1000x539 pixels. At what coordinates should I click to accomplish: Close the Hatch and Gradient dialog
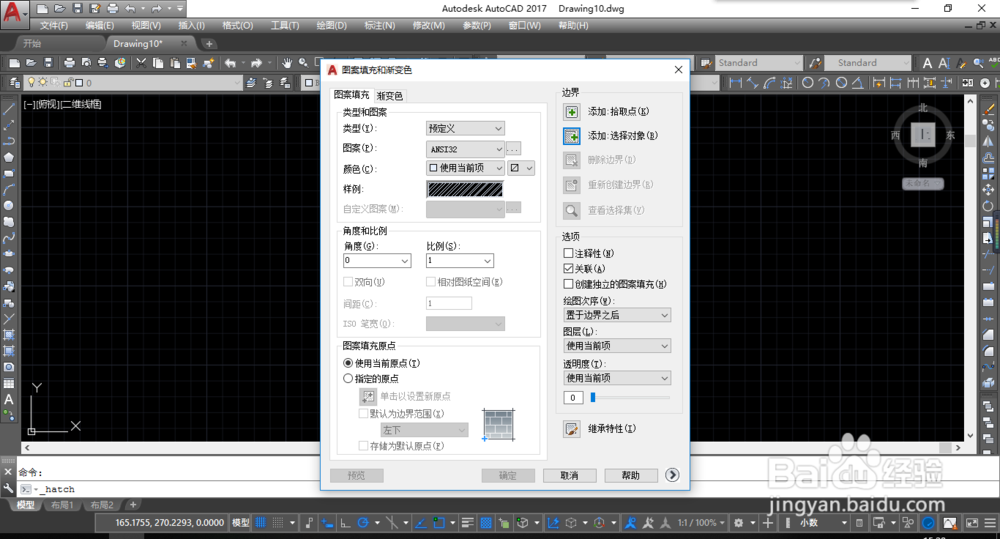[679, 70]
